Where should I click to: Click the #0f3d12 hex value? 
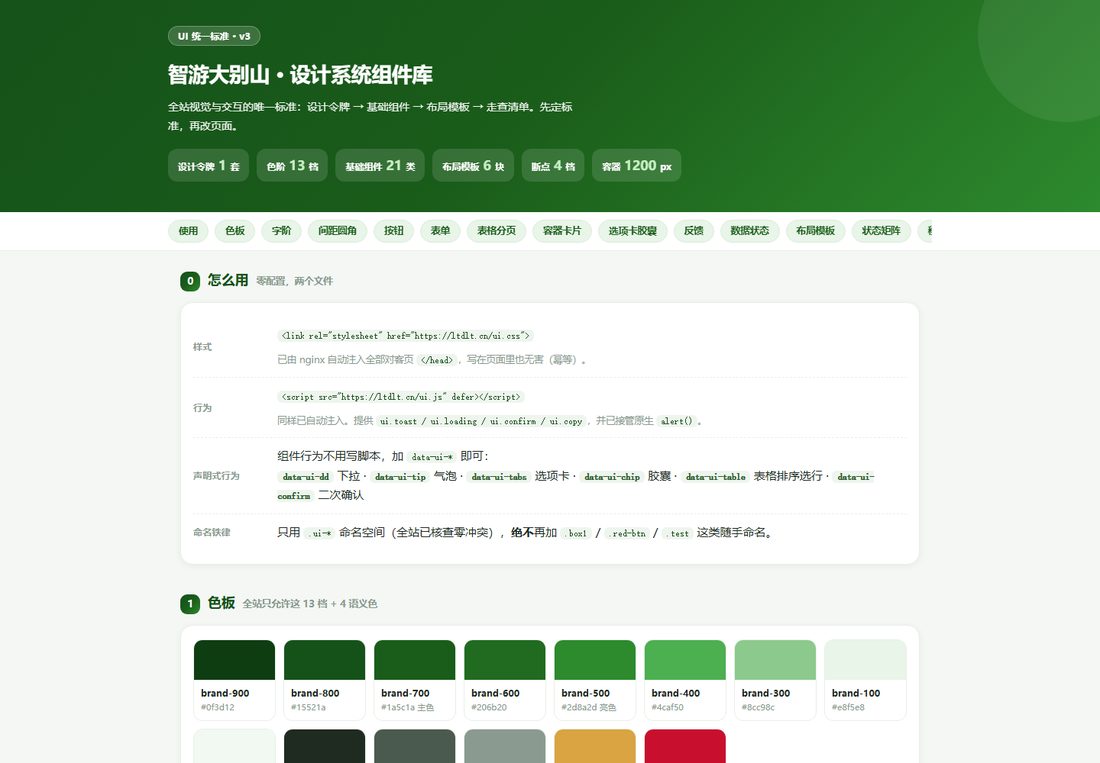coord(217,708)
